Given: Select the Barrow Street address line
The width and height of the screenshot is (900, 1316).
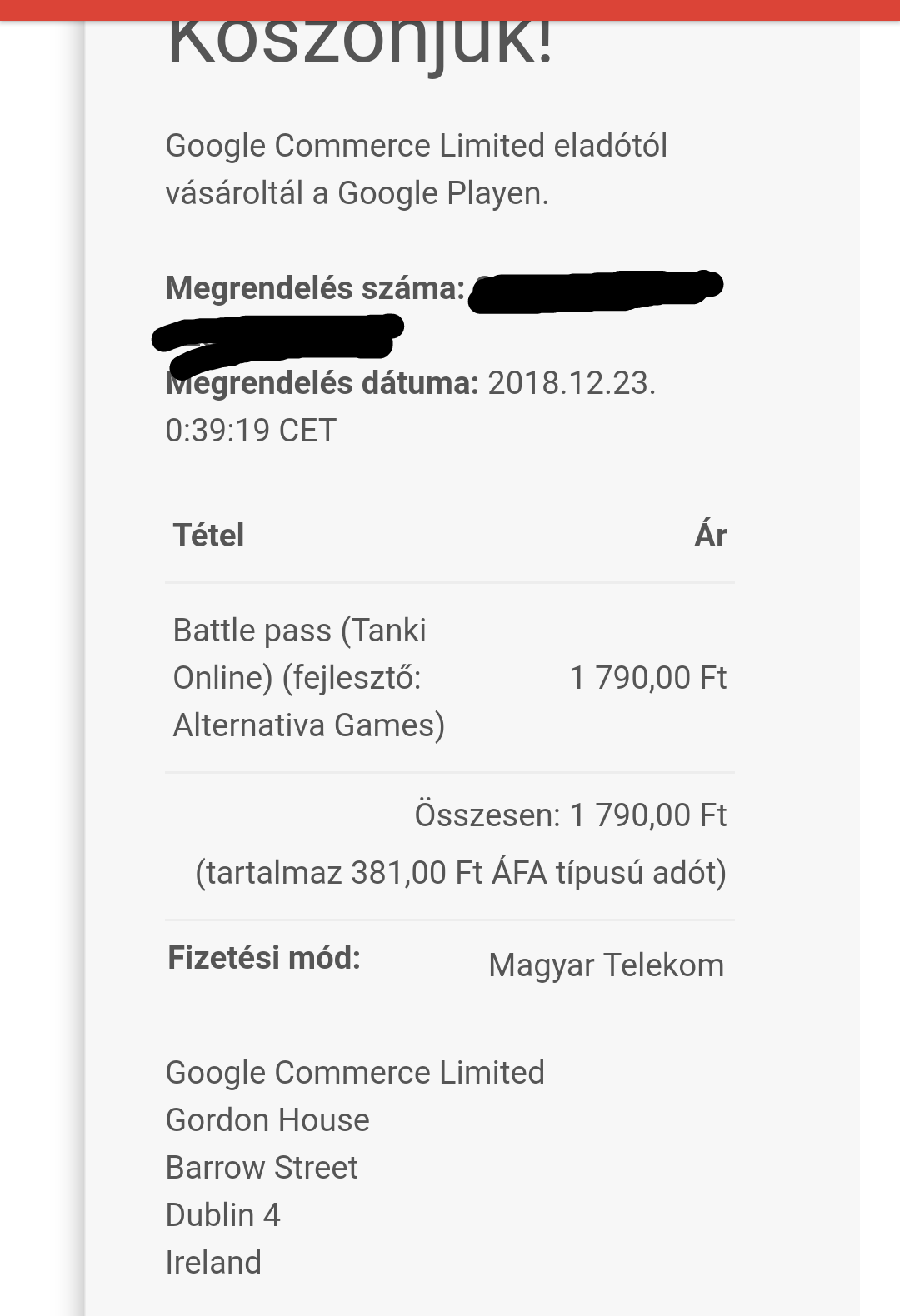Looking at the screenshot, I should [262, 1168].
